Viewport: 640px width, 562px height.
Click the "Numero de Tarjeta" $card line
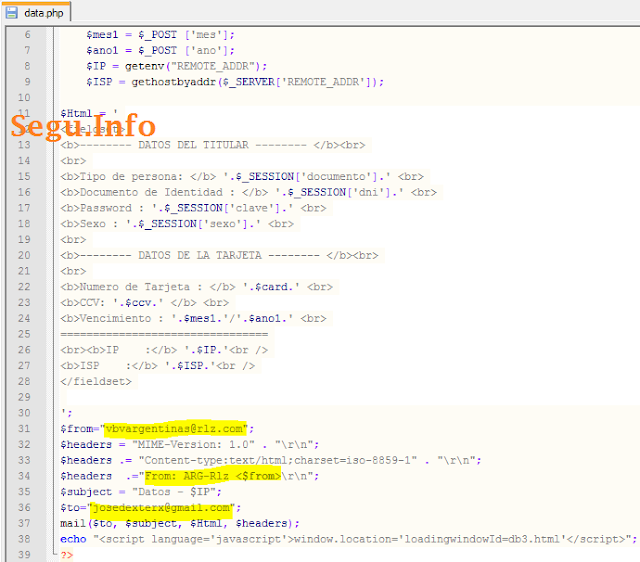point(196,287)
